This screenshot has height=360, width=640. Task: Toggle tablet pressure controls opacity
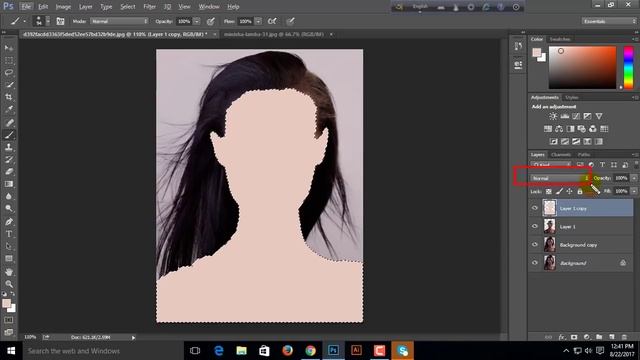pyautogui.click(x=211, y=21)
